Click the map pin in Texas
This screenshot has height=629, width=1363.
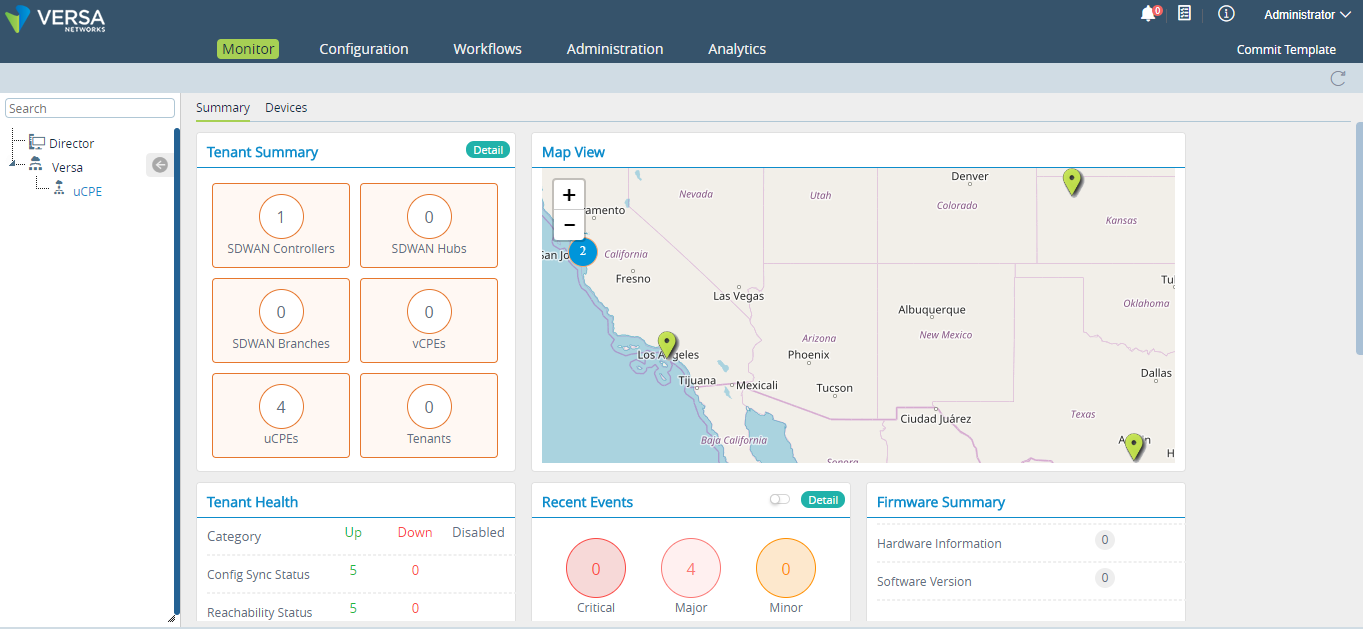1133,446
